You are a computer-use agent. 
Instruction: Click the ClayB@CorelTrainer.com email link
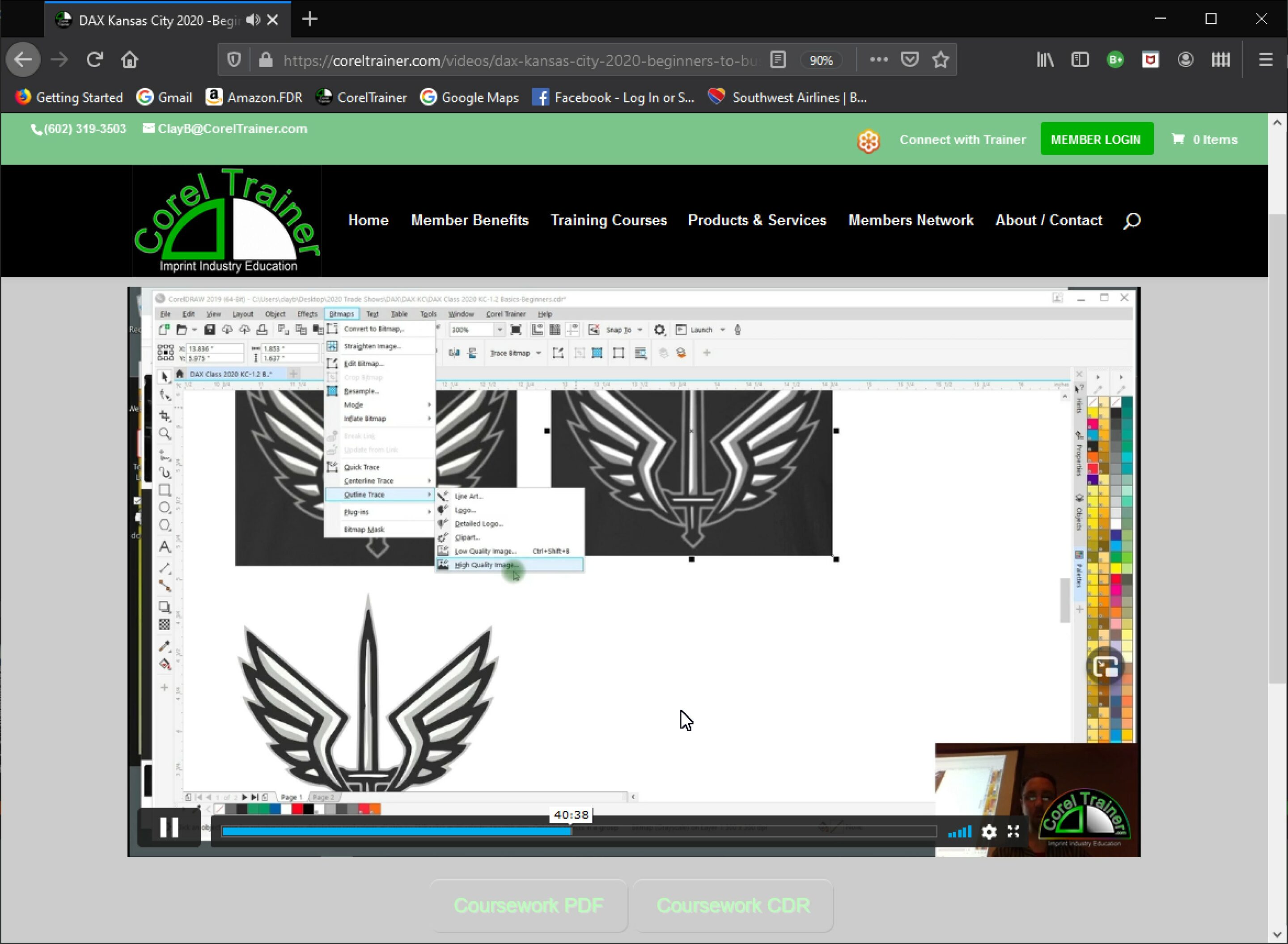point(225,129)
